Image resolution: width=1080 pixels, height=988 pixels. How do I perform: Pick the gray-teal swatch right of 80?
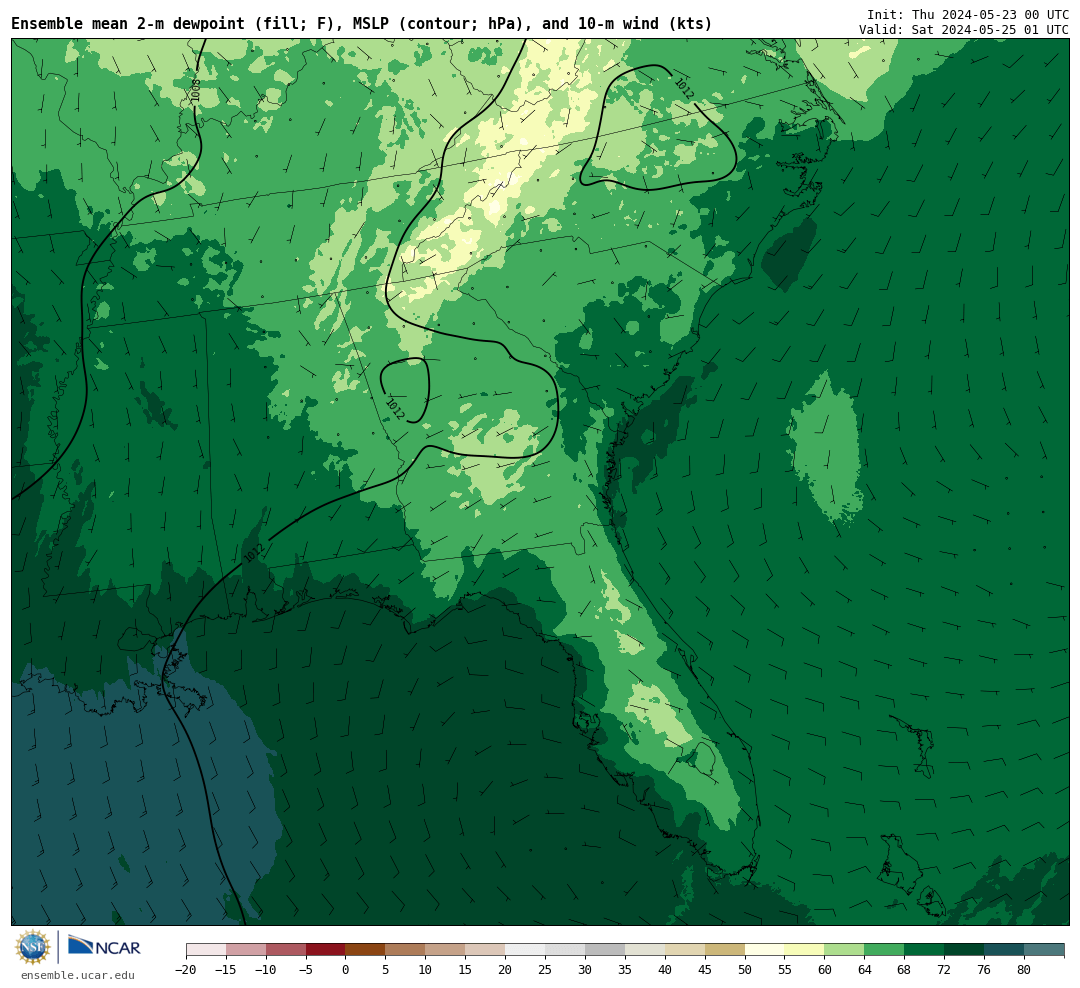[1045, 950]
